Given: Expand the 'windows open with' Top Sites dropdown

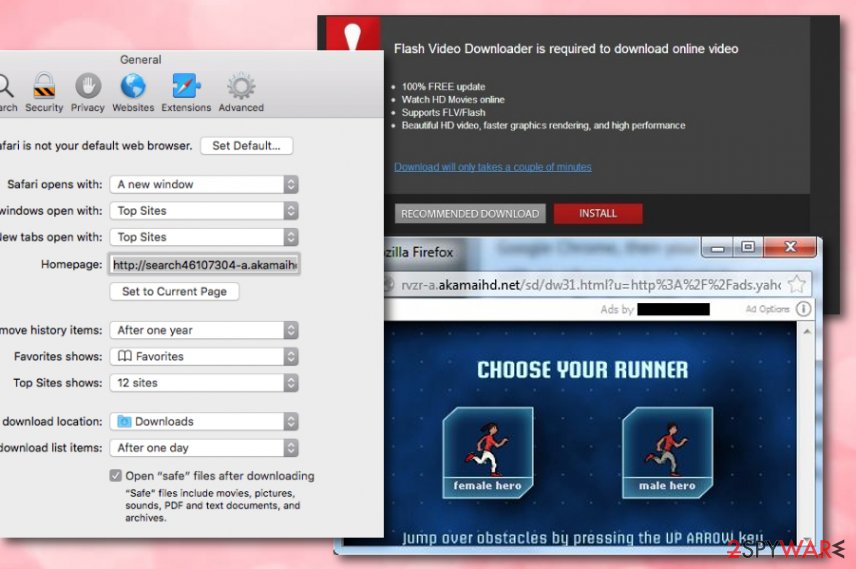Looking at the screenshot, I should (204, 211).
